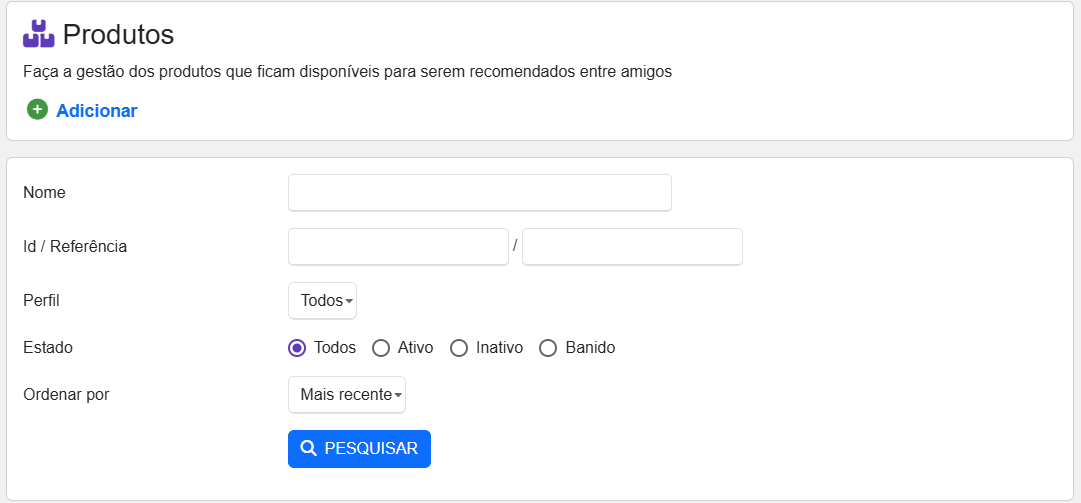Focus the Id input field
This screenshot has height=503, width=1081.
click(x=398, y=247)
